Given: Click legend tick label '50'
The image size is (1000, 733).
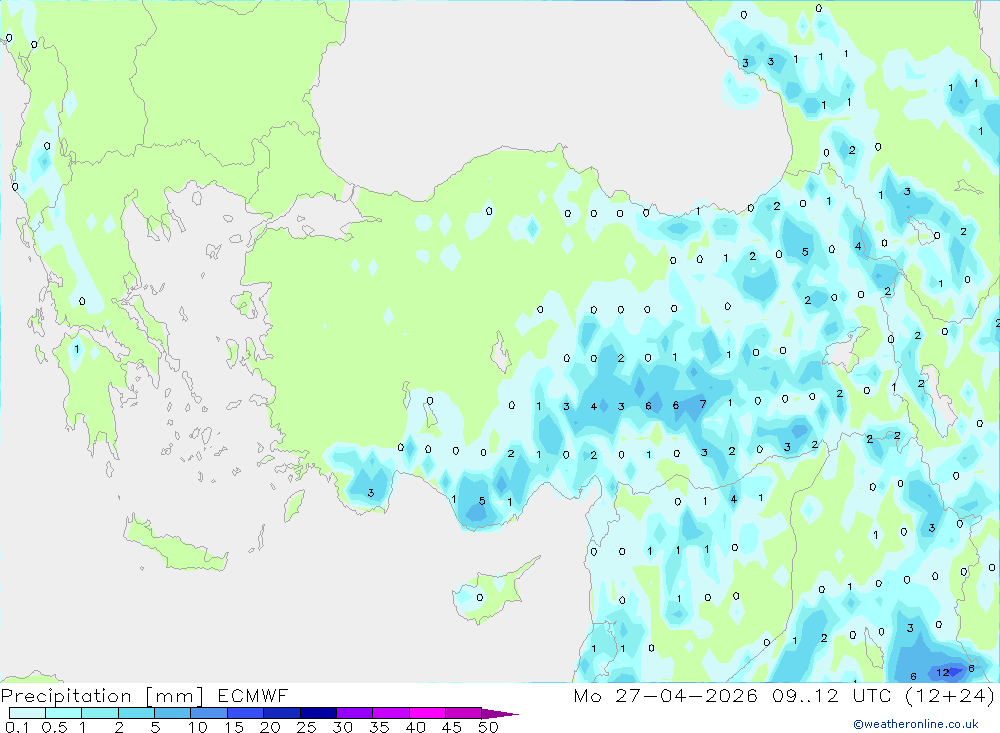Looking at the screenshot, I should click(488, 727).
